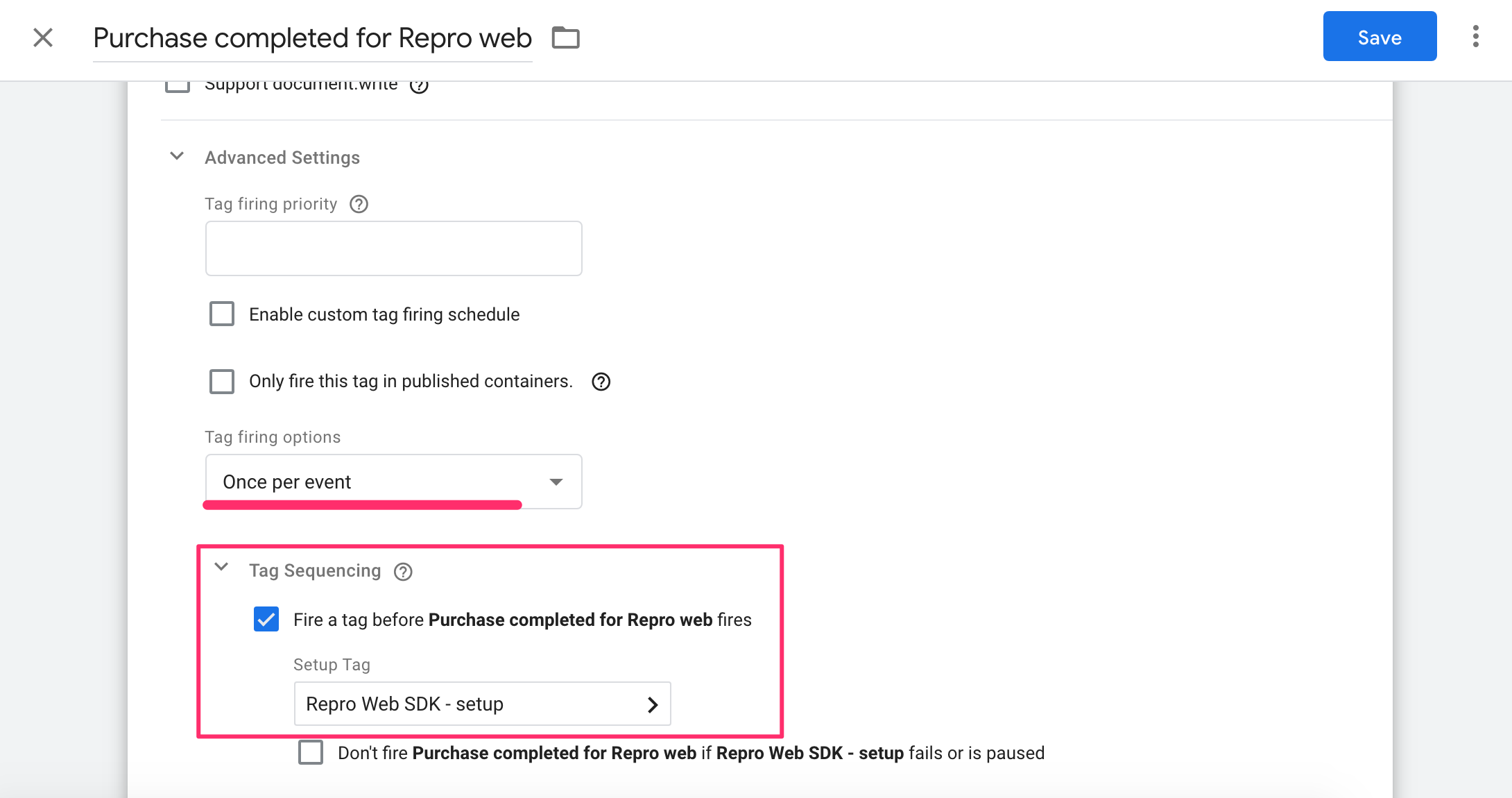Image resolution: width=1512 pixels, height=798 pixels.
Task: Open the Tag firing options dropdown
Action: click(x=393, y=482)
